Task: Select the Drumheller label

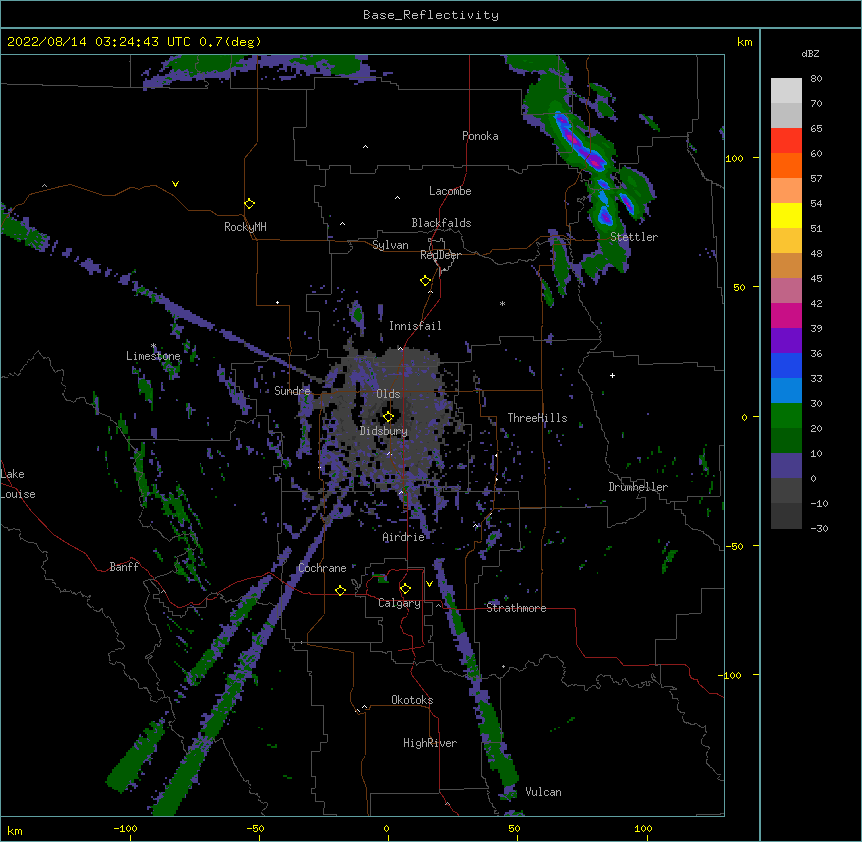Action: point(638,487)
